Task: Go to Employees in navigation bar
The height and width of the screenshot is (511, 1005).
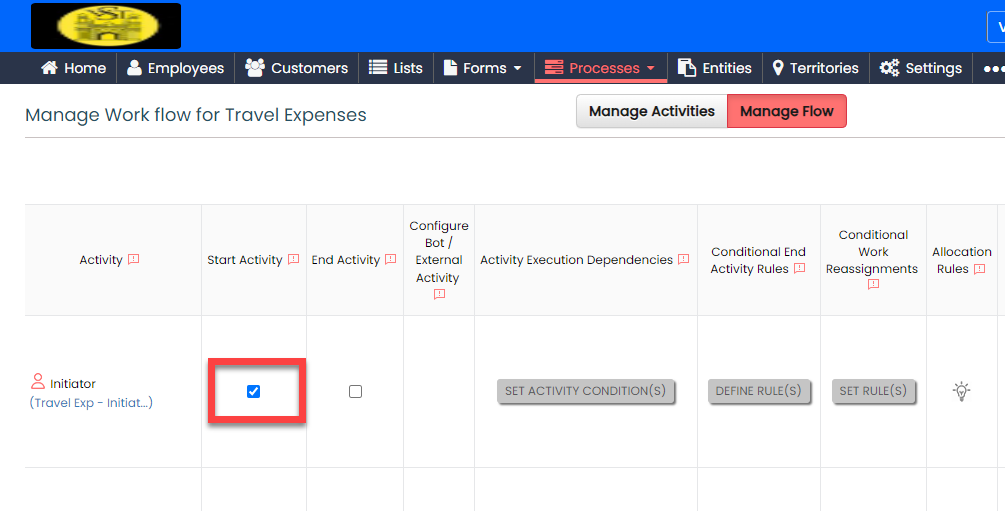Action: click(175, 68)
